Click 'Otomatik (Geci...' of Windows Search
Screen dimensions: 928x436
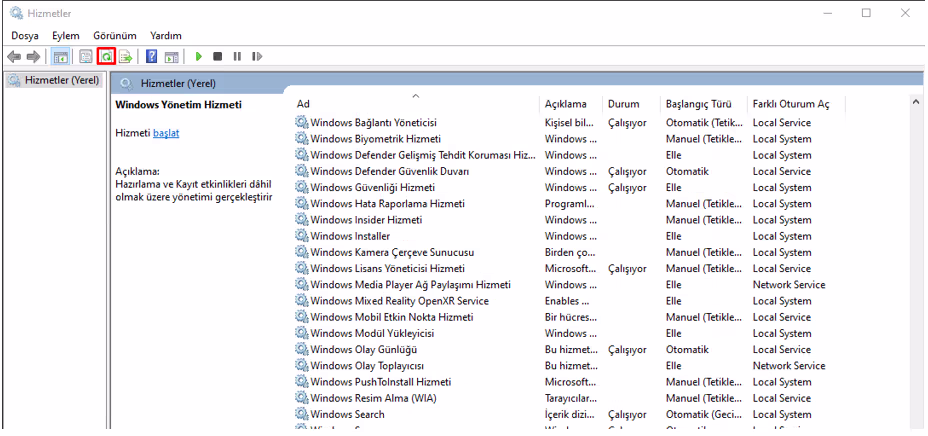(x=705, y=414)
